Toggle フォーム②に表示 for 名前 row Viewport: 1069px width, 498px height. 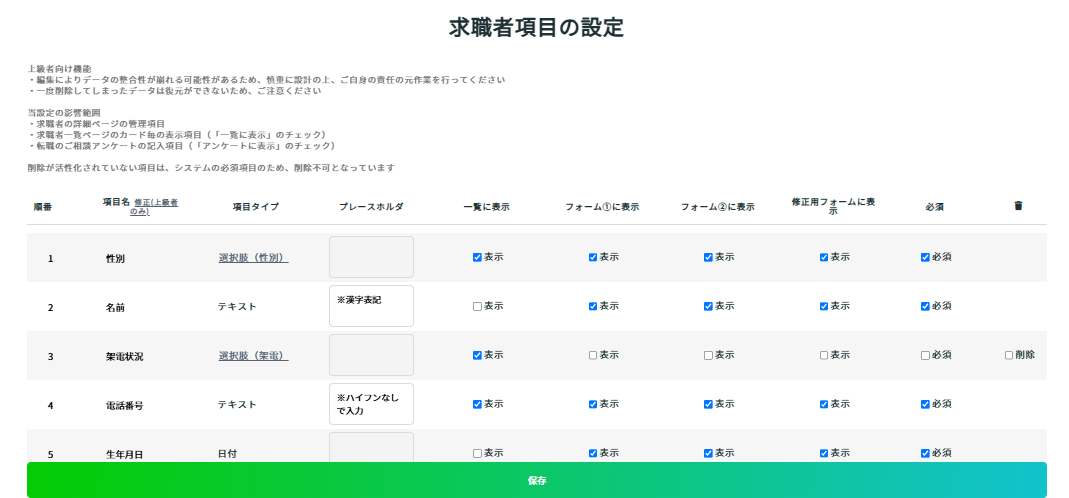708,307
